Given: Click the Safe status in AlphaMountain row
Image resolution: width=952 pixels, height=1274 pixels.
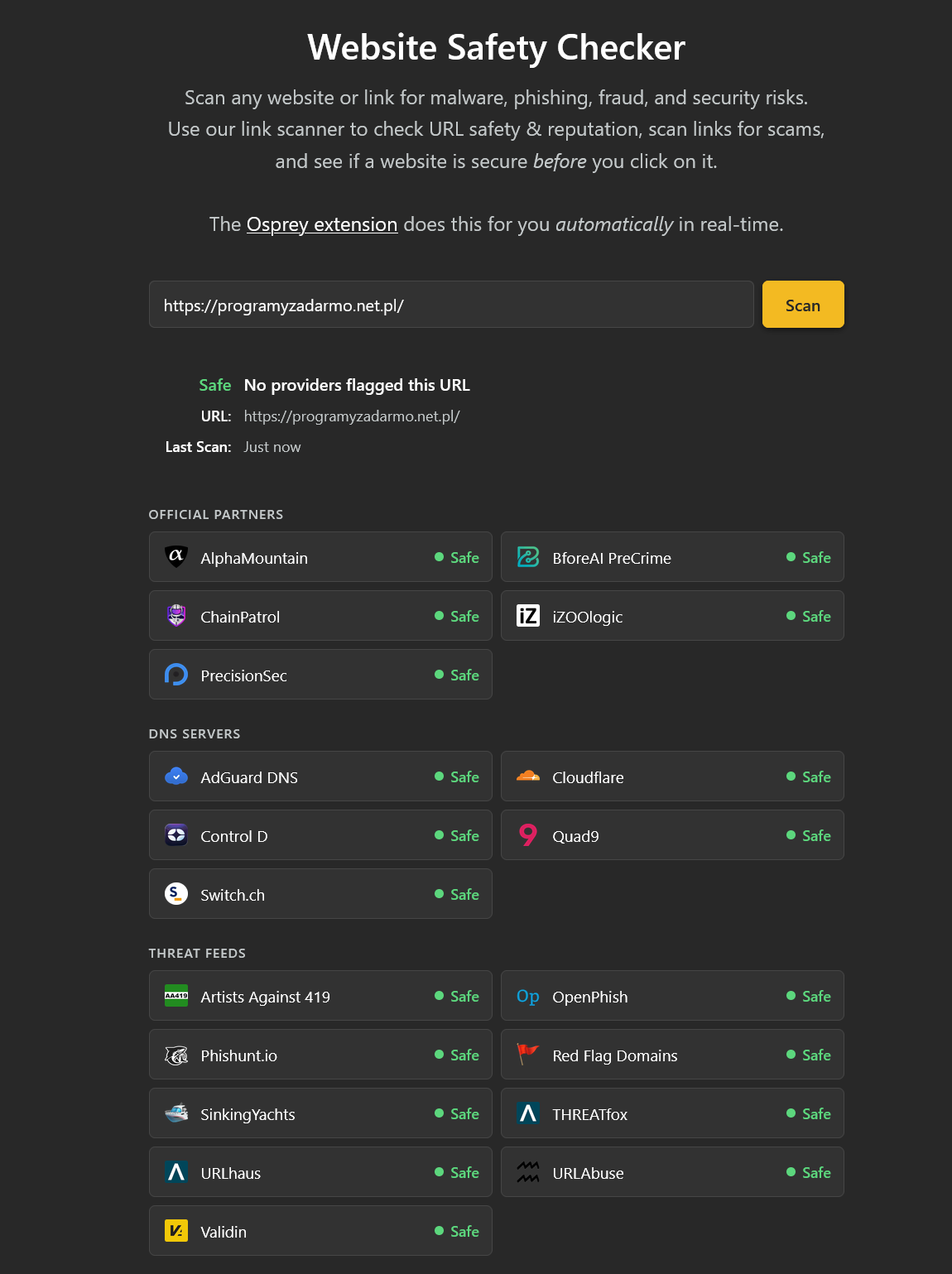Looking at the screenshot, I should click(457, 558).
